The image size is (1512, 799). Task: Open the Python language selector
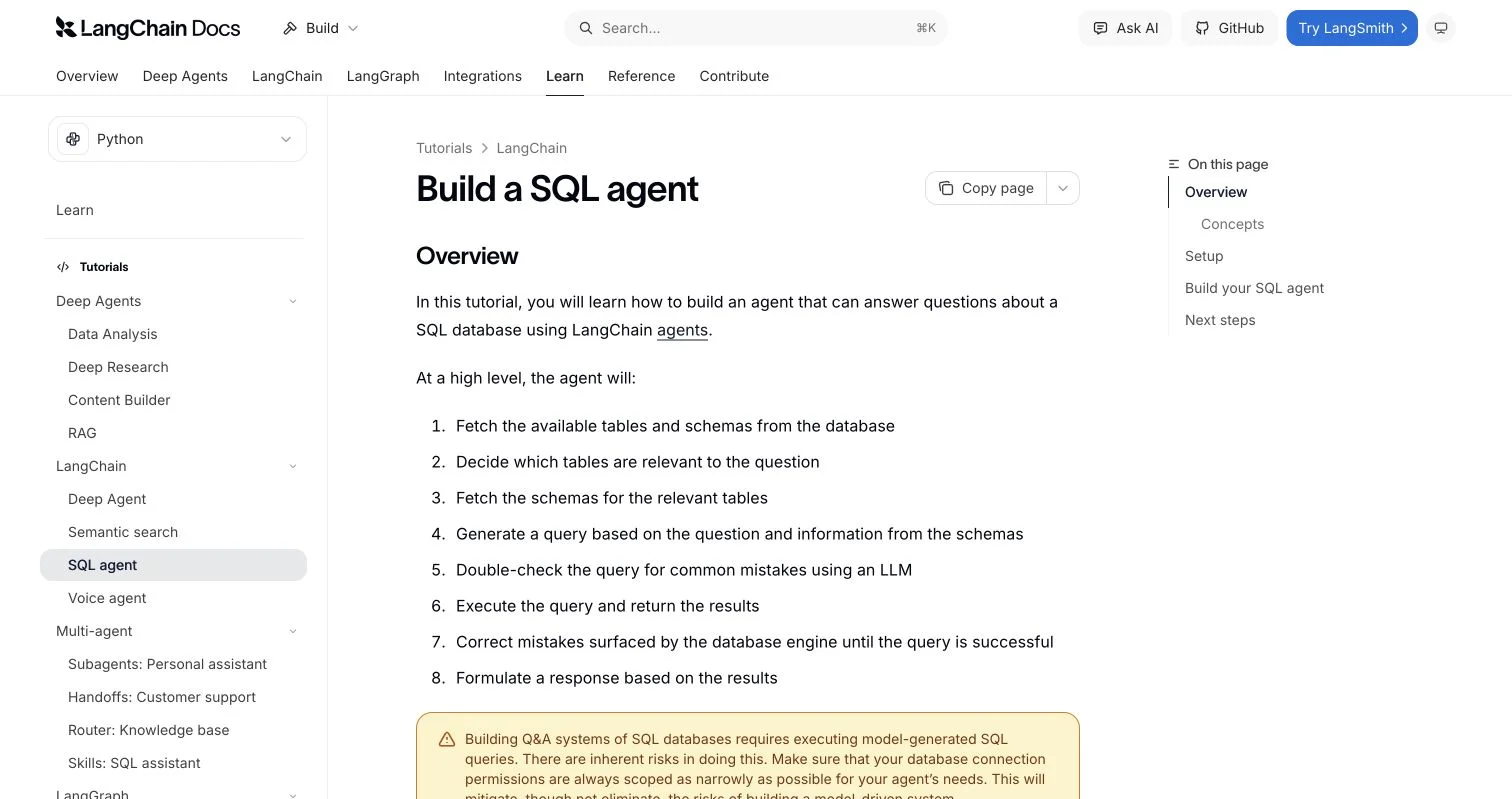click(x=177, y=139)
